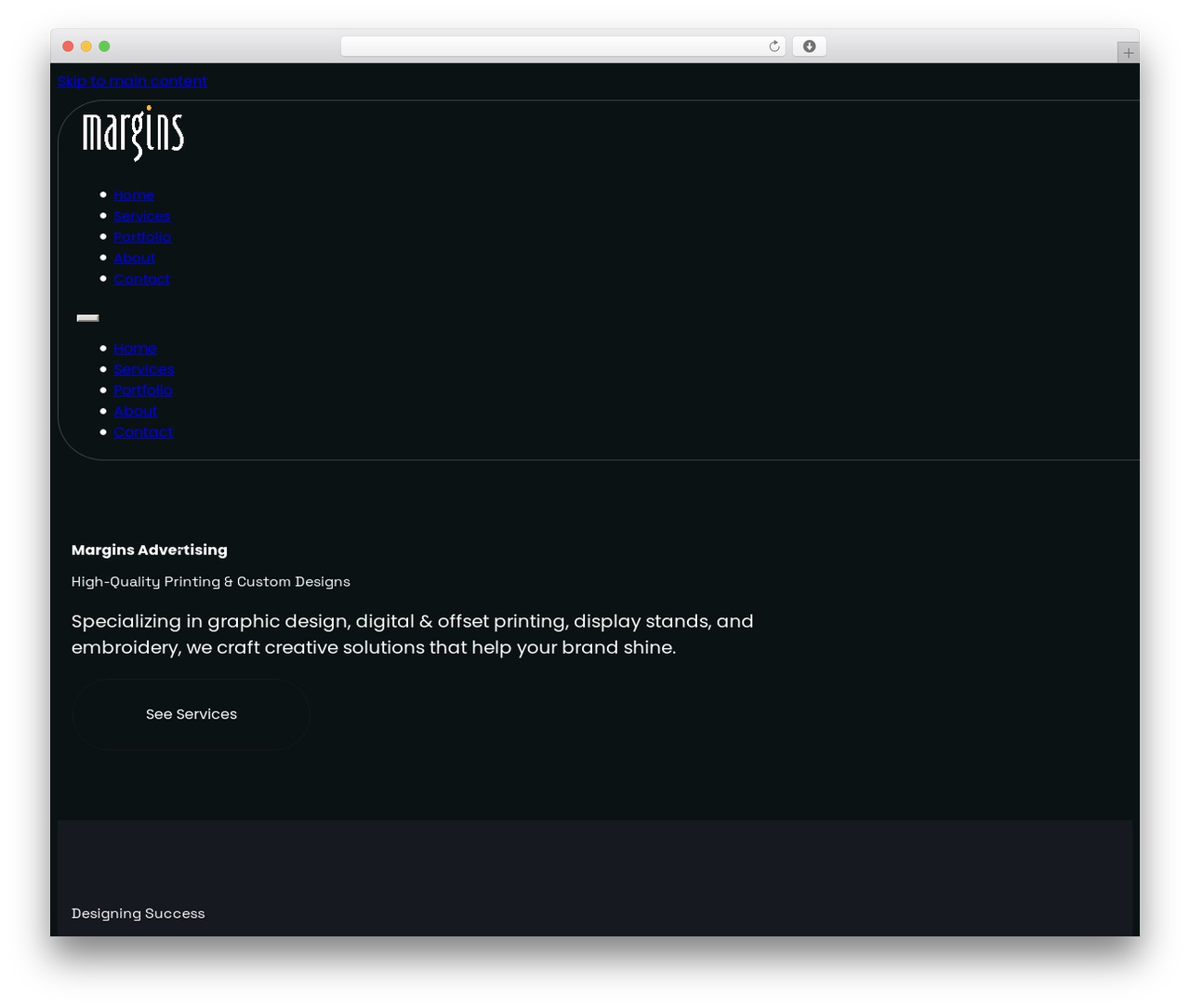Screen dimensions: 1190x1008
Task: Click the margins logo
Action: pos(134,134)
